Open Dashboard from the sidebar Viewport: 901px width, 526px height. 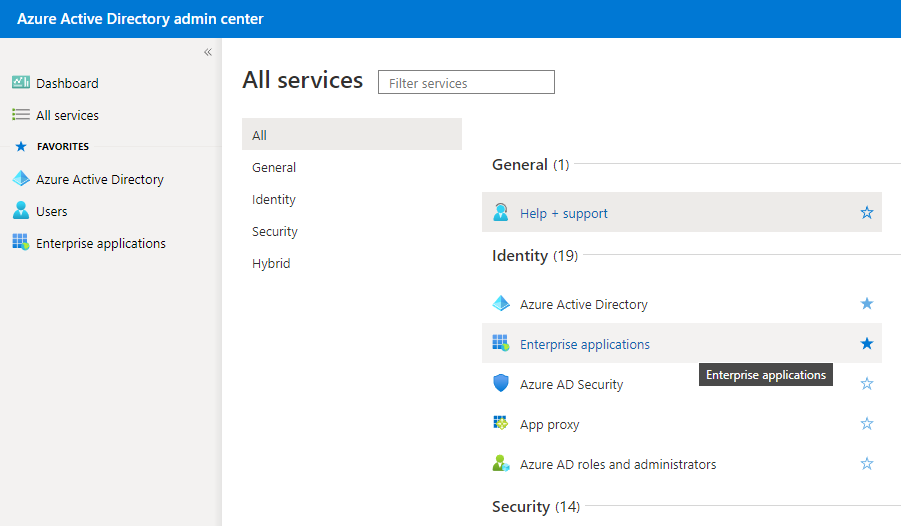tap(67, 83)
